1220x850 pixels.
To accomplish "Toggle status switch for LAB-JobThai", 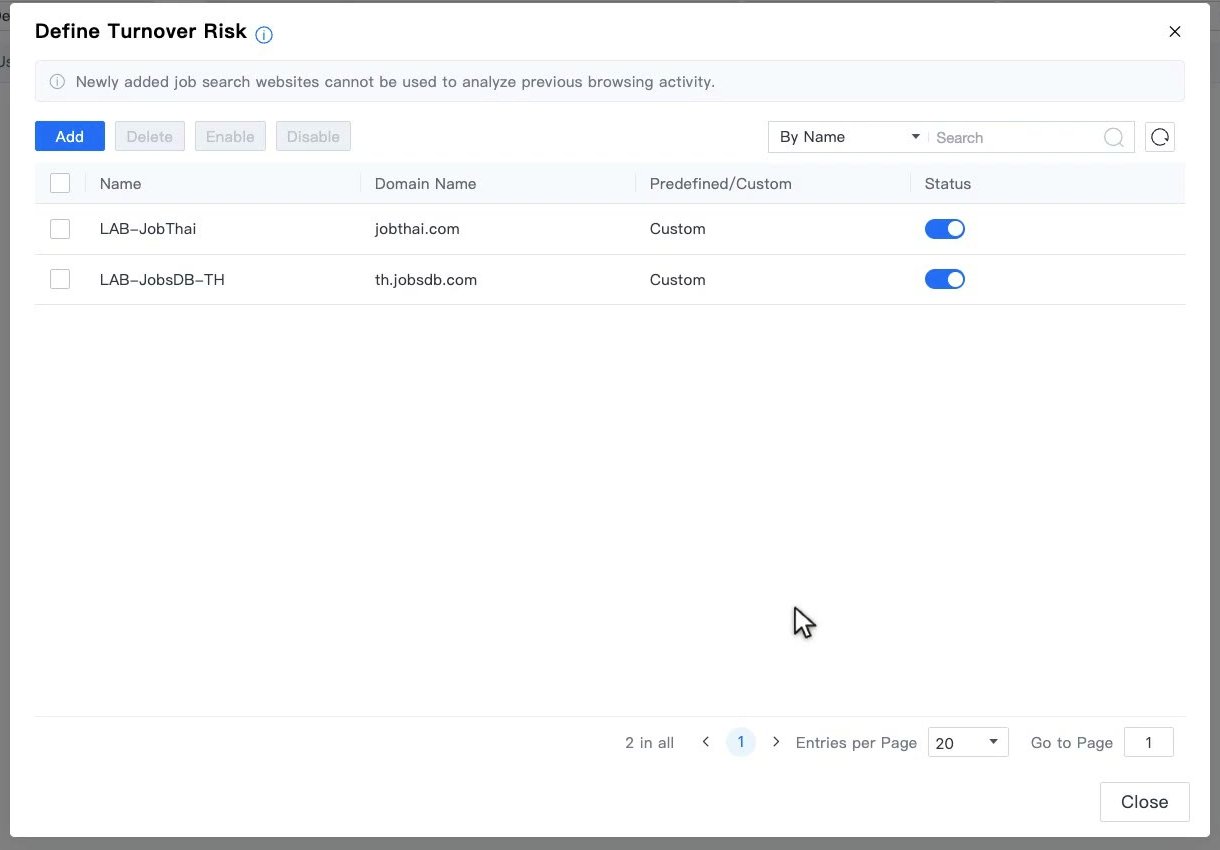I will 945,229.
